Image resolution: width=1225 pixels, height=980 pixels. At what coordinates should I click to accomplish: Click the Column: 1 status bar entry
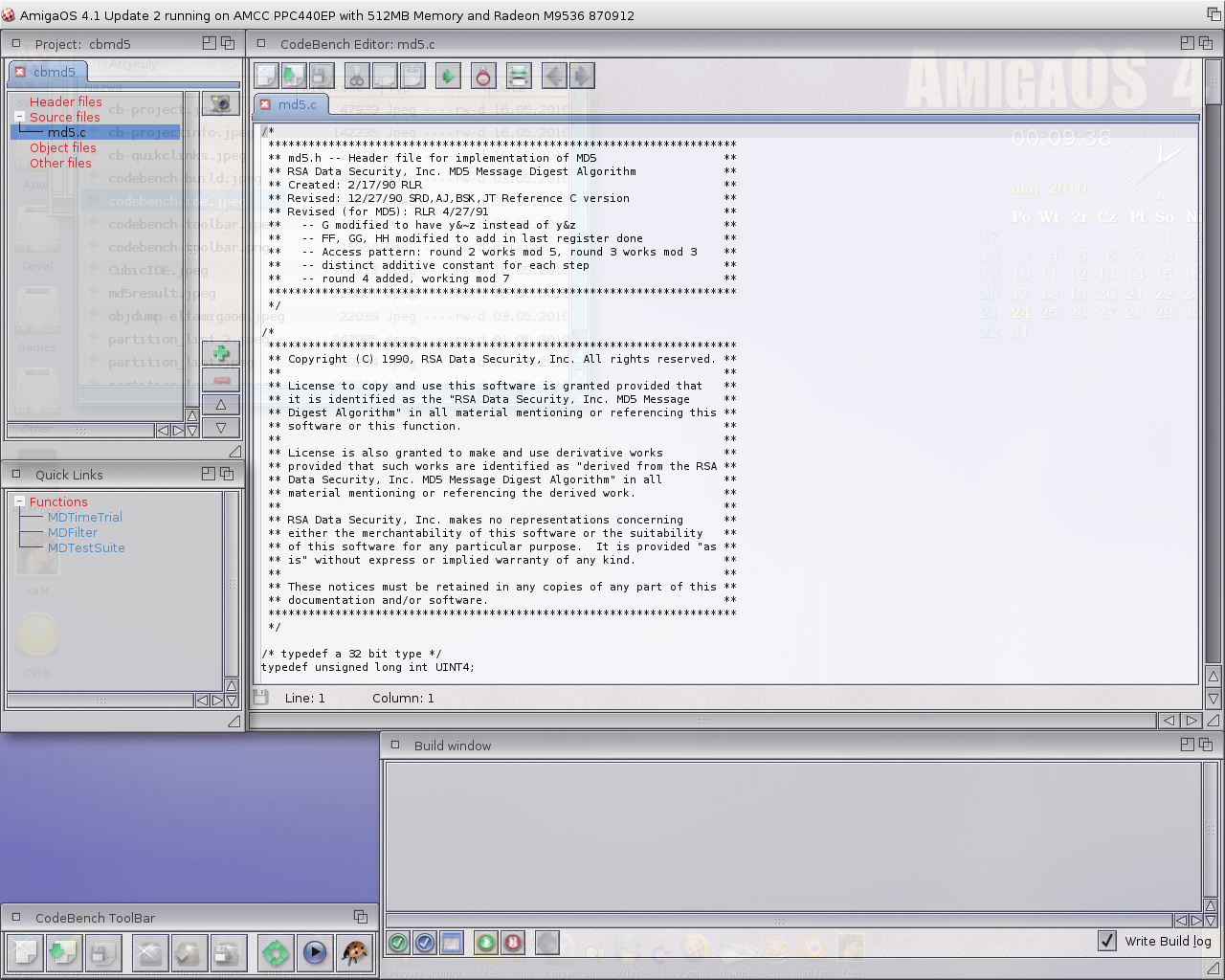tap(403, 698)
